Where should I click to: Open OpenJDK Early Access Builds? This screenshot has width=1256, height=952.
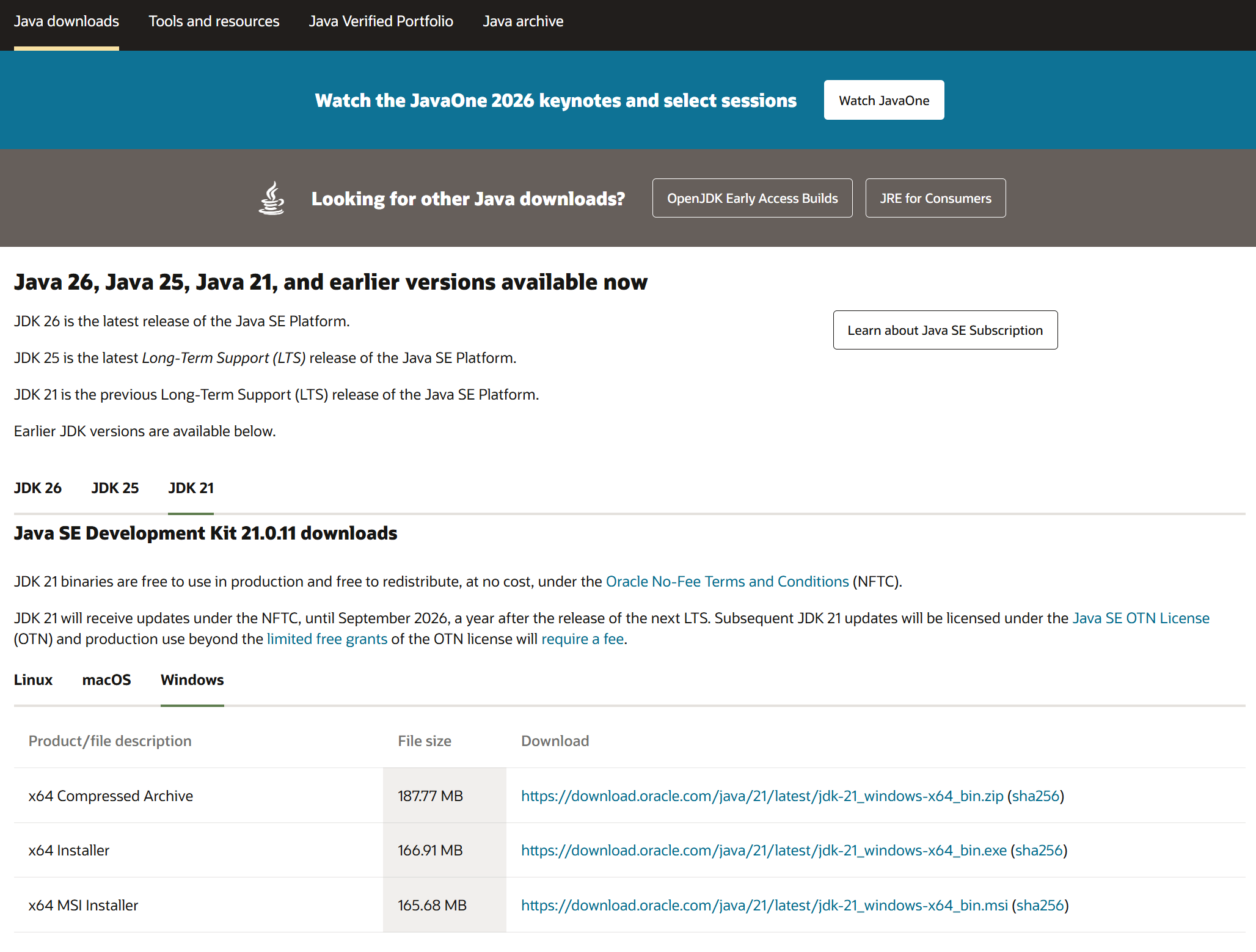tap(753, 198)
